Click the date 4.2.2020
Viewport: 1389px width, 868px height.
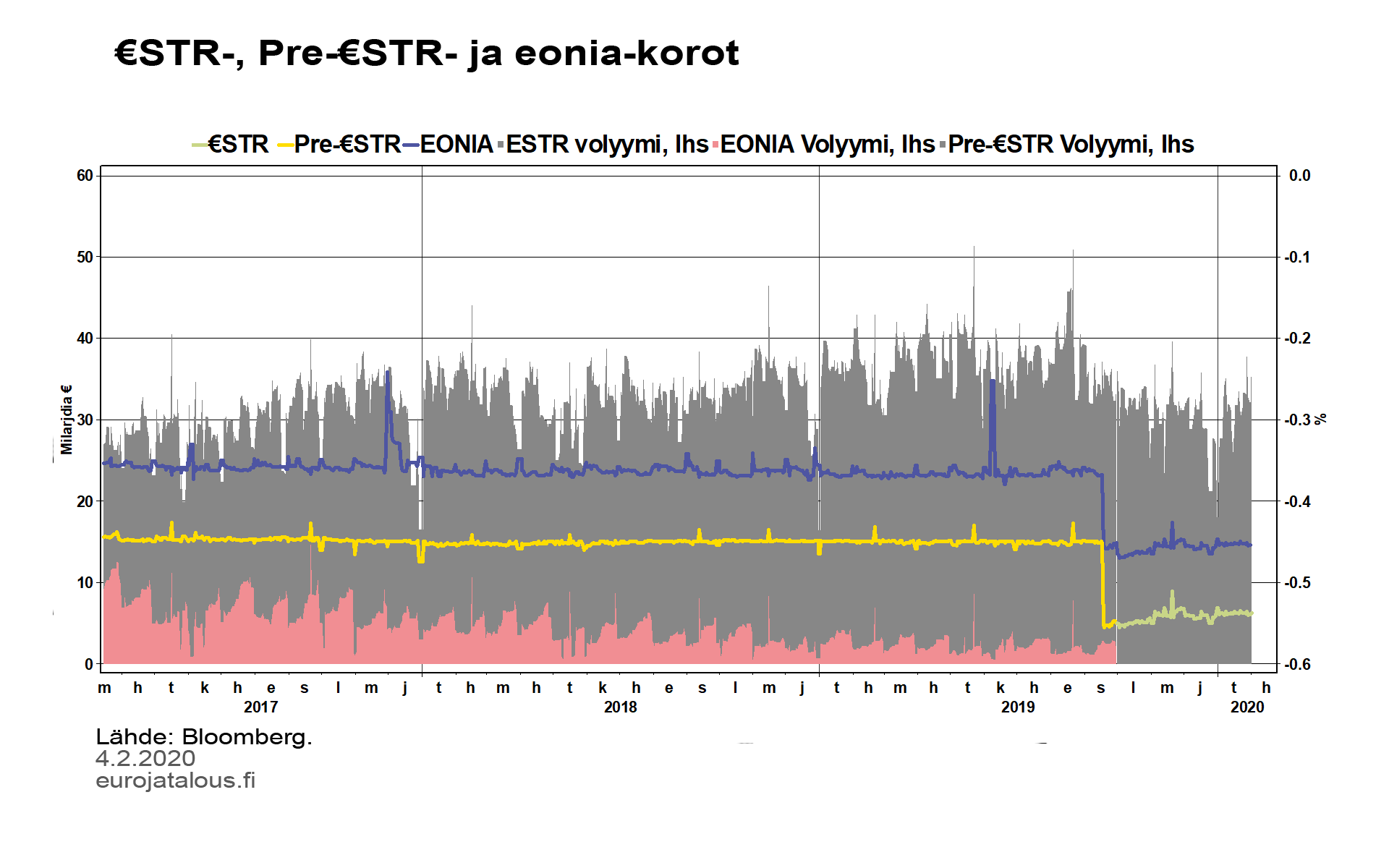pyautogui.click(x=145, y=759)
